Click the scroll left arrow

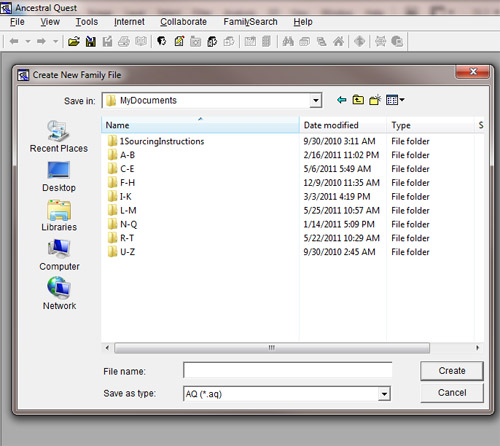(x=107, y=348)
